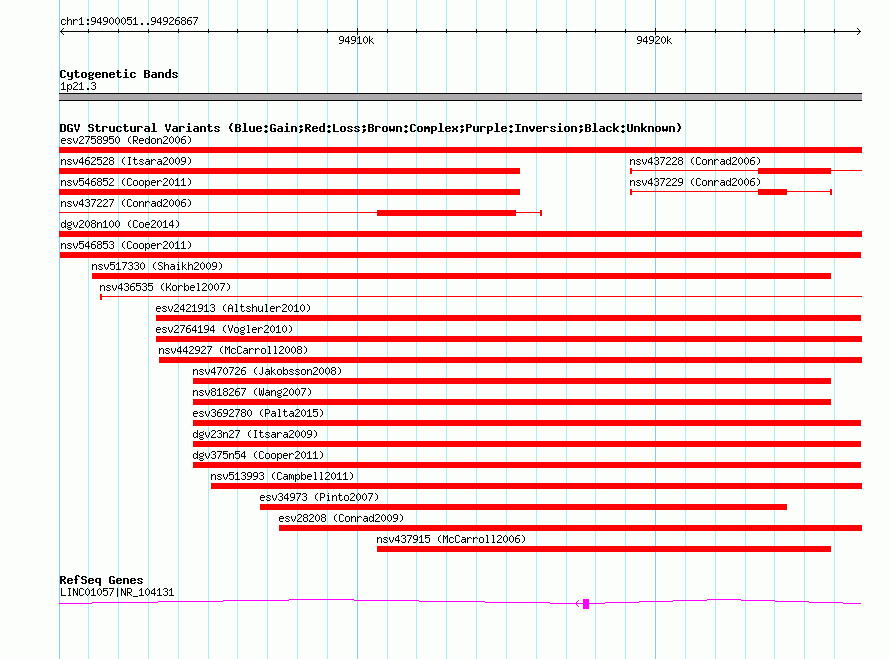
Task: Click the DGV Structural Variants track title
Action: 371,128
